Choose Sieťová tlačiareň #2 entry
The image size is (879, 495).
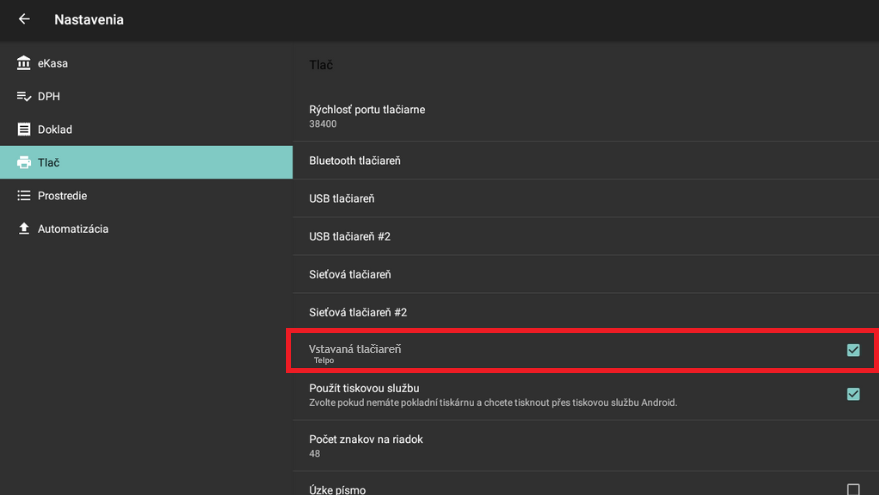(x=358, y=312)
